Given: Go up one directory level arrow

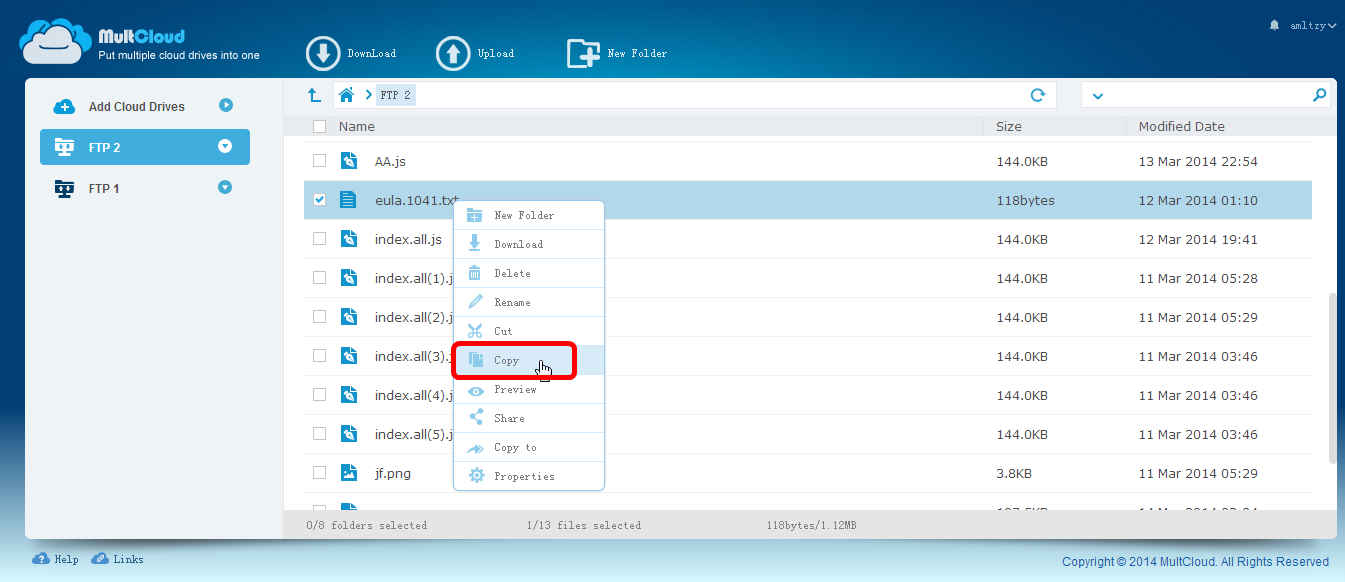Looking at the screenshot, I should (x=314, y=95).
